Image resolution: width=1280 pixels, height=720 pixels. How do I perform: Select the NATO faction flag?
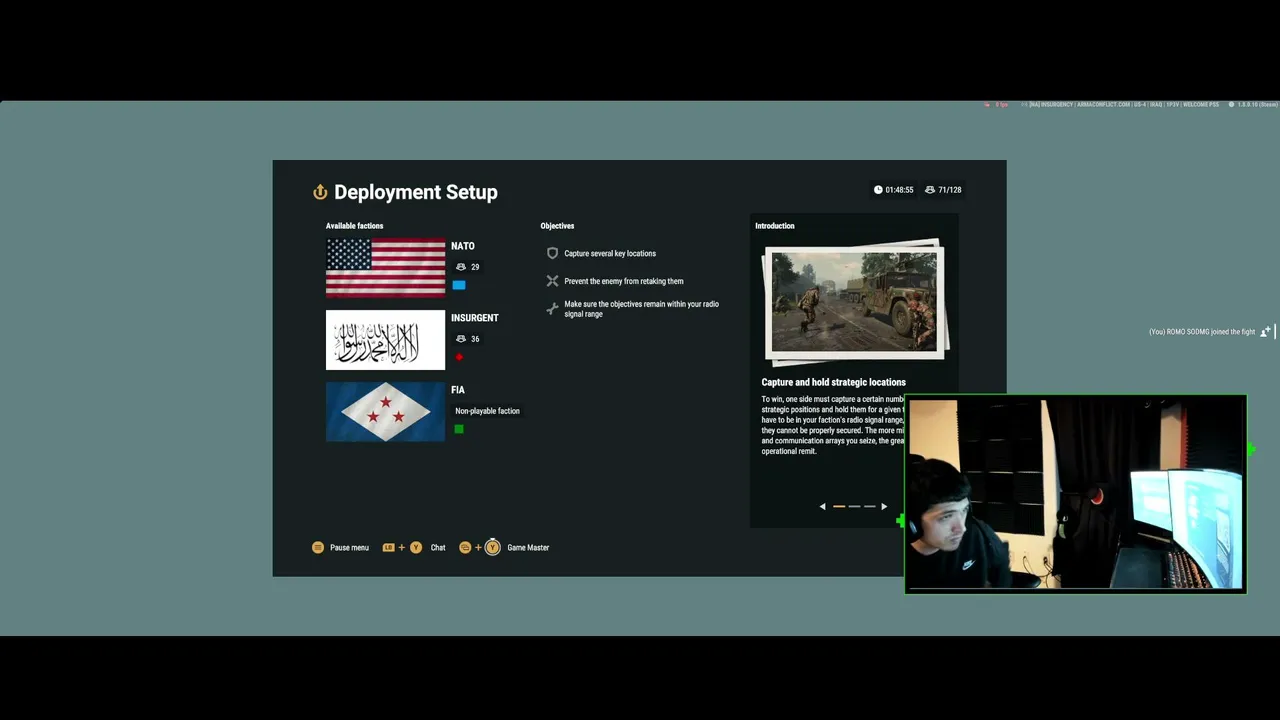(385, 268)
